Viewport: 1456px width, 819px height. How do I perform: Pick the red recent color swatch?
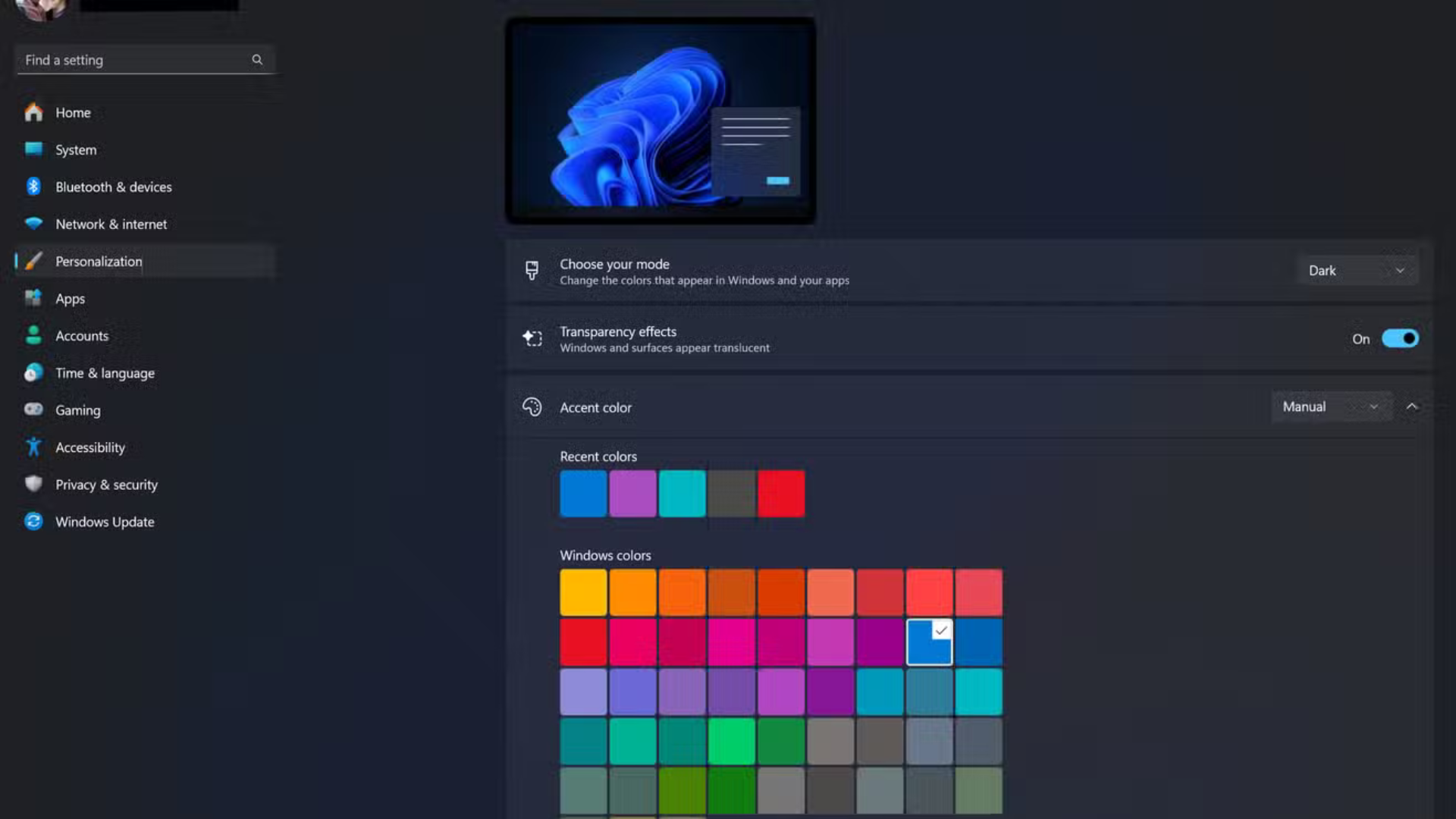780,494
